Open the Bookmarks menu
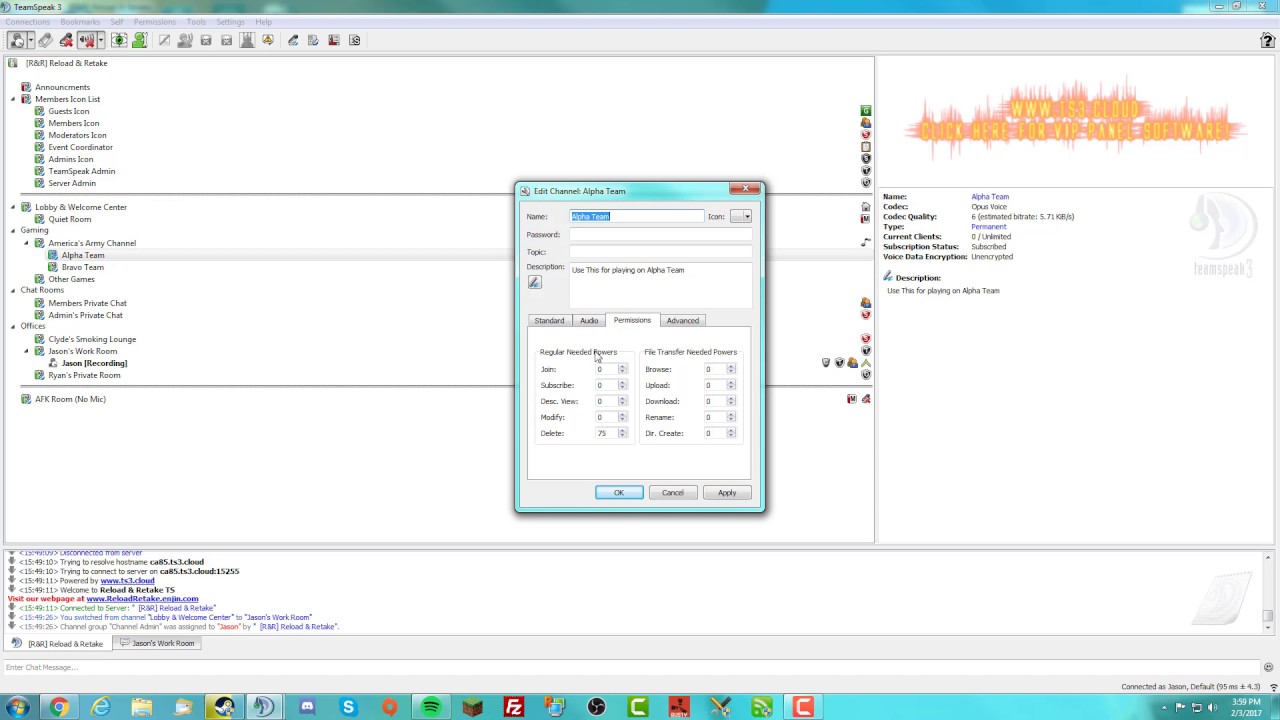Viewport: 1280px width, 720px height. tap(80, 22)
